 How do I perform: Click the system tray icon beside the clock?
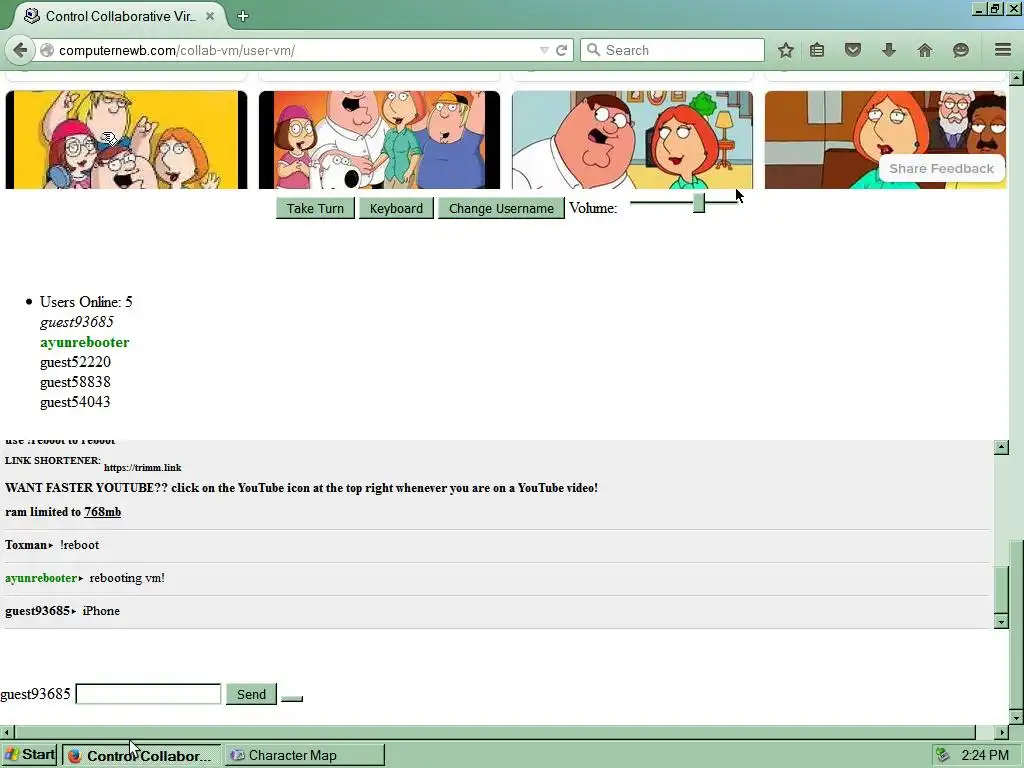942,756
